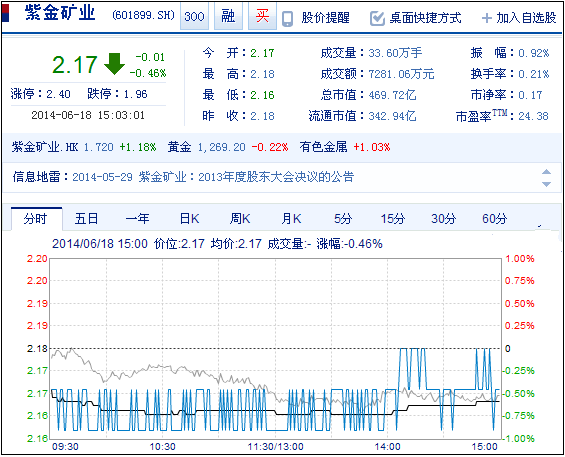Click the 15:00 time axis label
Viewport: 565px width, 457px height.
(485, 447)
